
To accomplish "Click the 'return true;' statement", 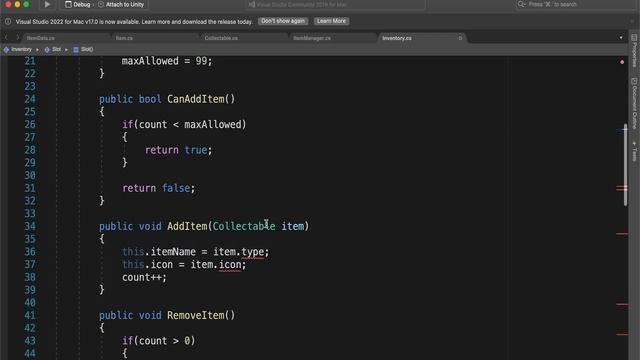I will click(x=178, y=150).
